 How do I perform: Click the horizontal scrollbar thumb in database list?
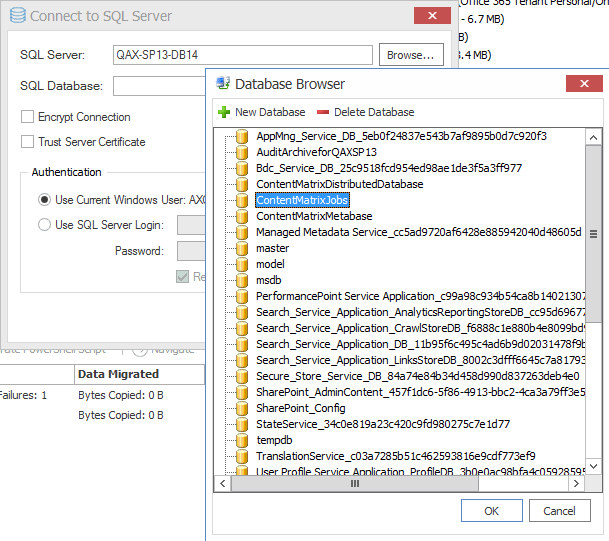pos(355,484)
